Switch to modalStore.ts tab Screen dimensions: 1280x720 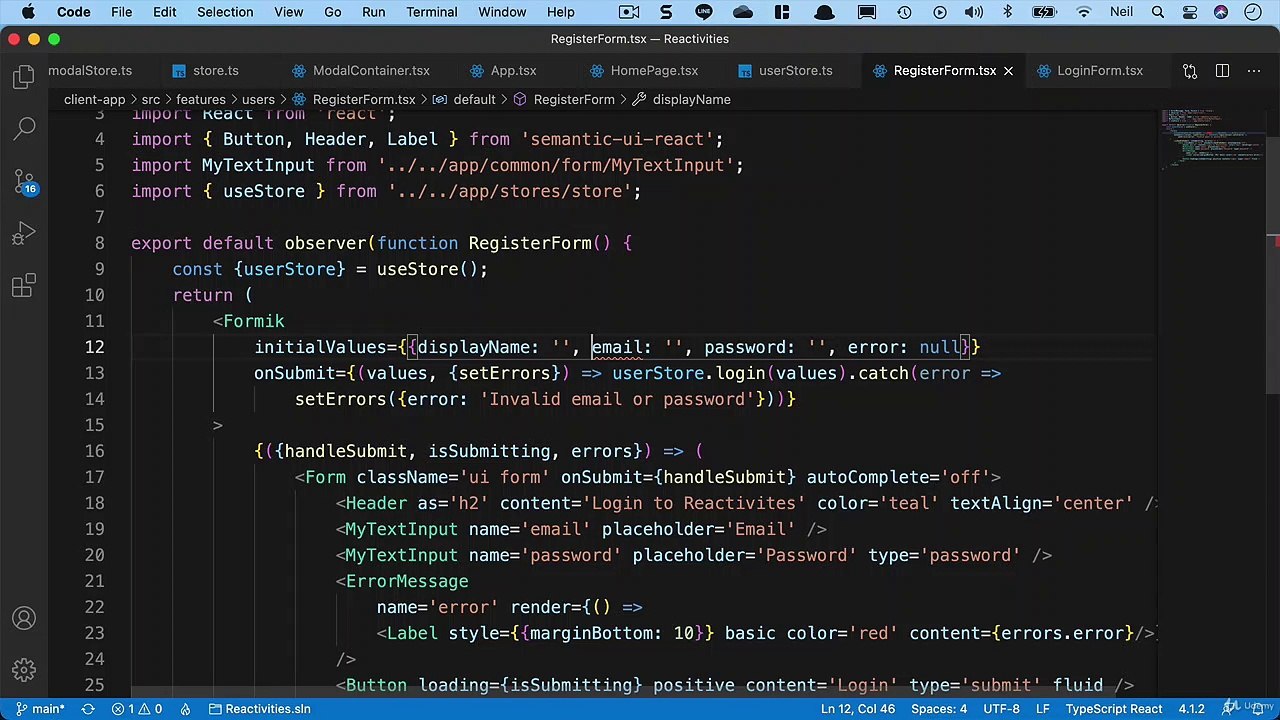(x=90, y=71)
